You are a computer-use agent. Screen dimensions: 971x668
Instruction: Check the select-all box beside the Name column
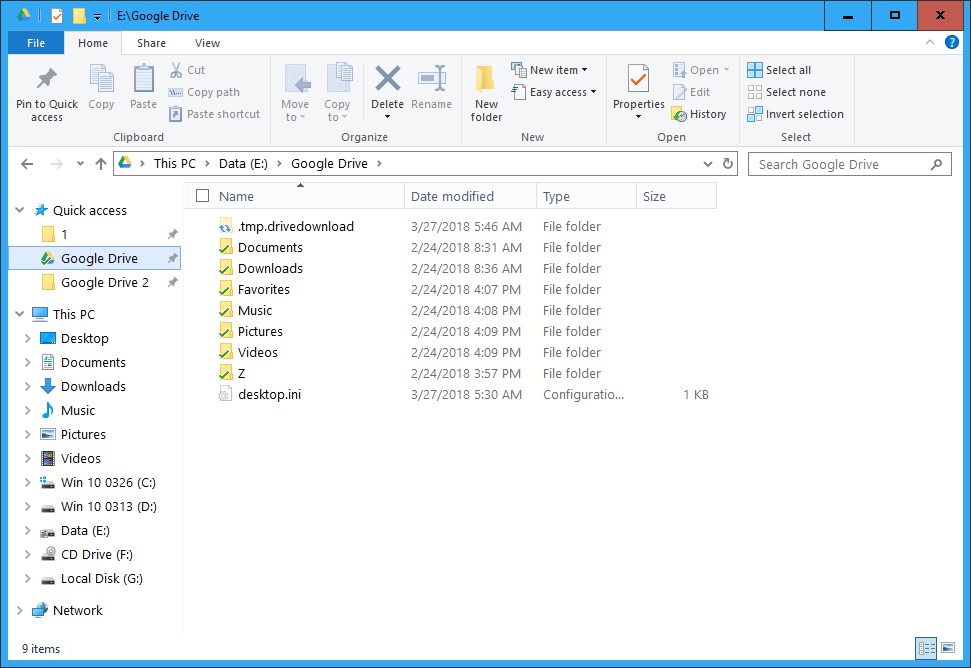coord(200,196)
